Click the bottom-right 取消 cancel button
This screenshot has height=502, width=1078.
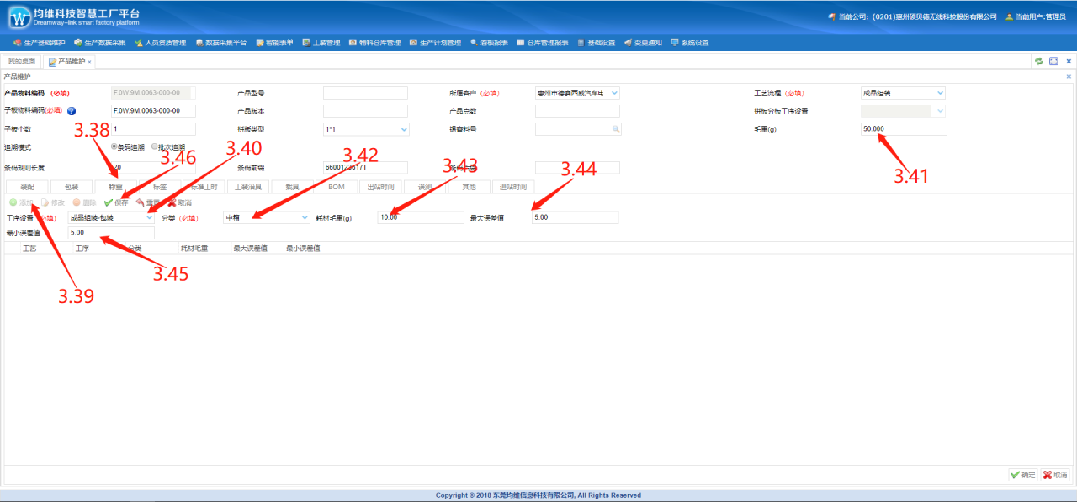pyautogui.click(x=1056, y=475)
